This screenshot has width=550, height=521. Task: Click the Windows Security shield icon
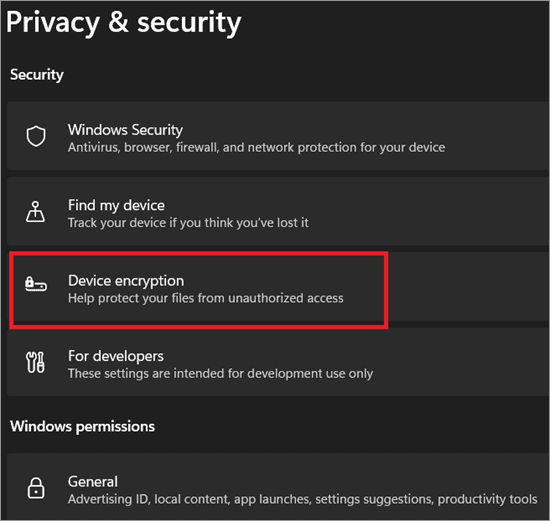coord(36,136)
